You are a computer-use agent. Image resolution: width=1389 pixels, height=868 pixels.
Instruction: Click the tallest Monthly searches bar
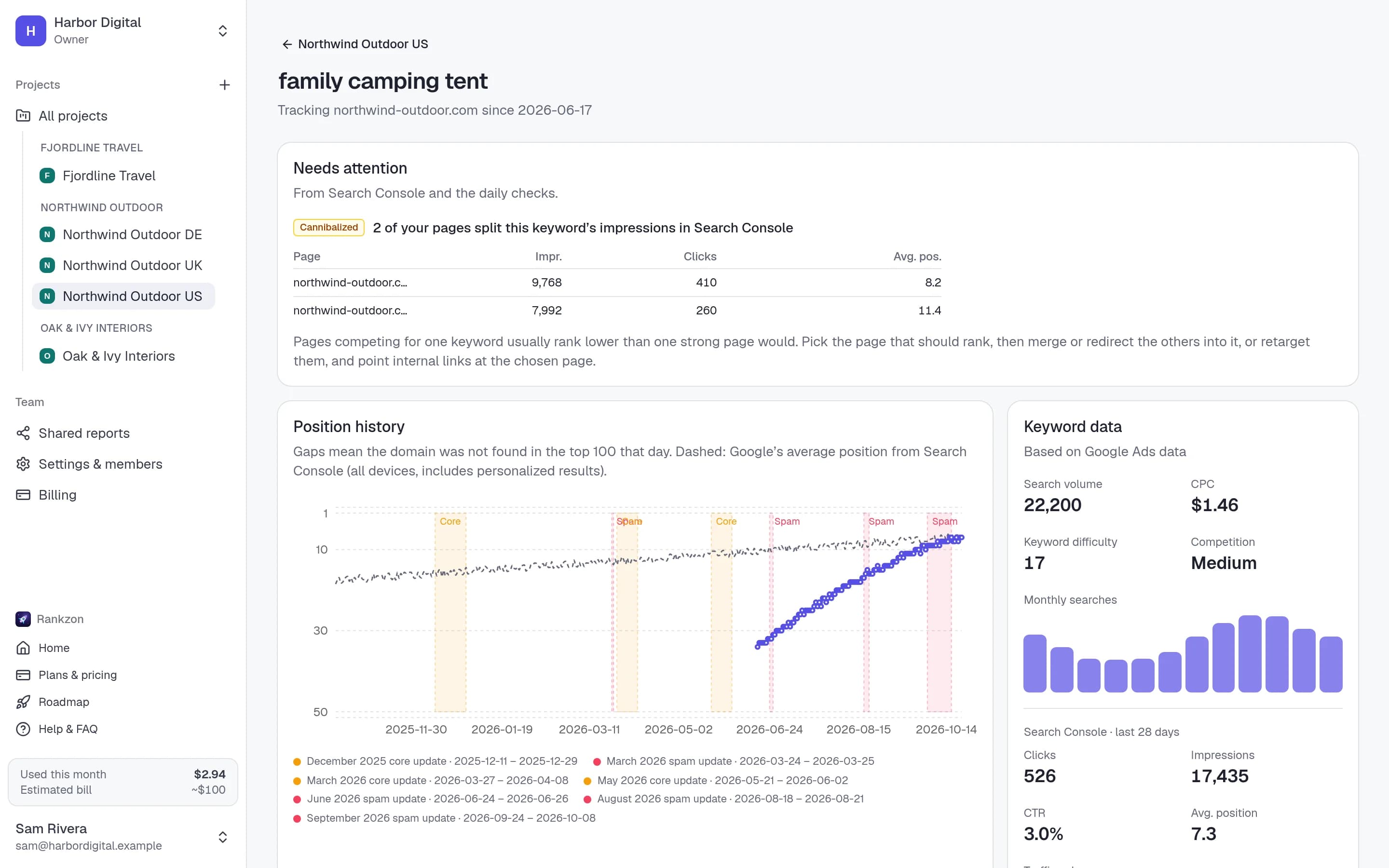pos(1250,654)
